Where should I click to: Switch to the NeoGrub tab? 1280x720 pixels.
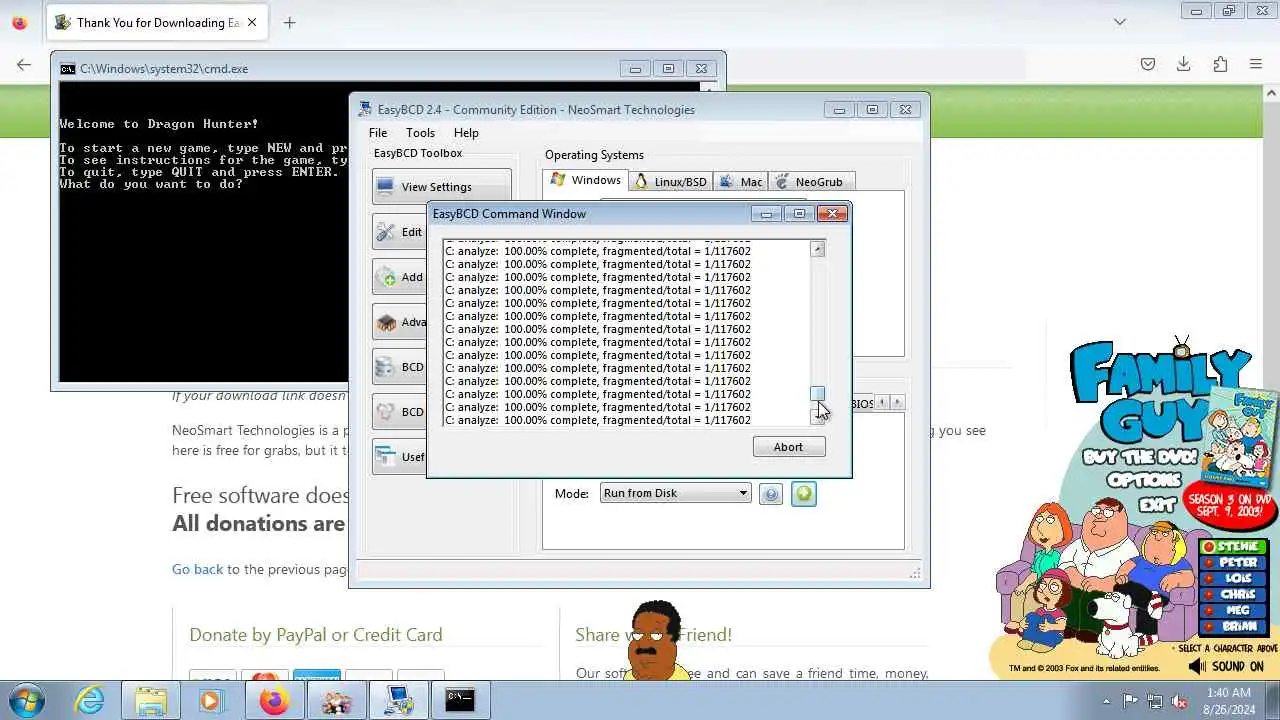[810, 182]
